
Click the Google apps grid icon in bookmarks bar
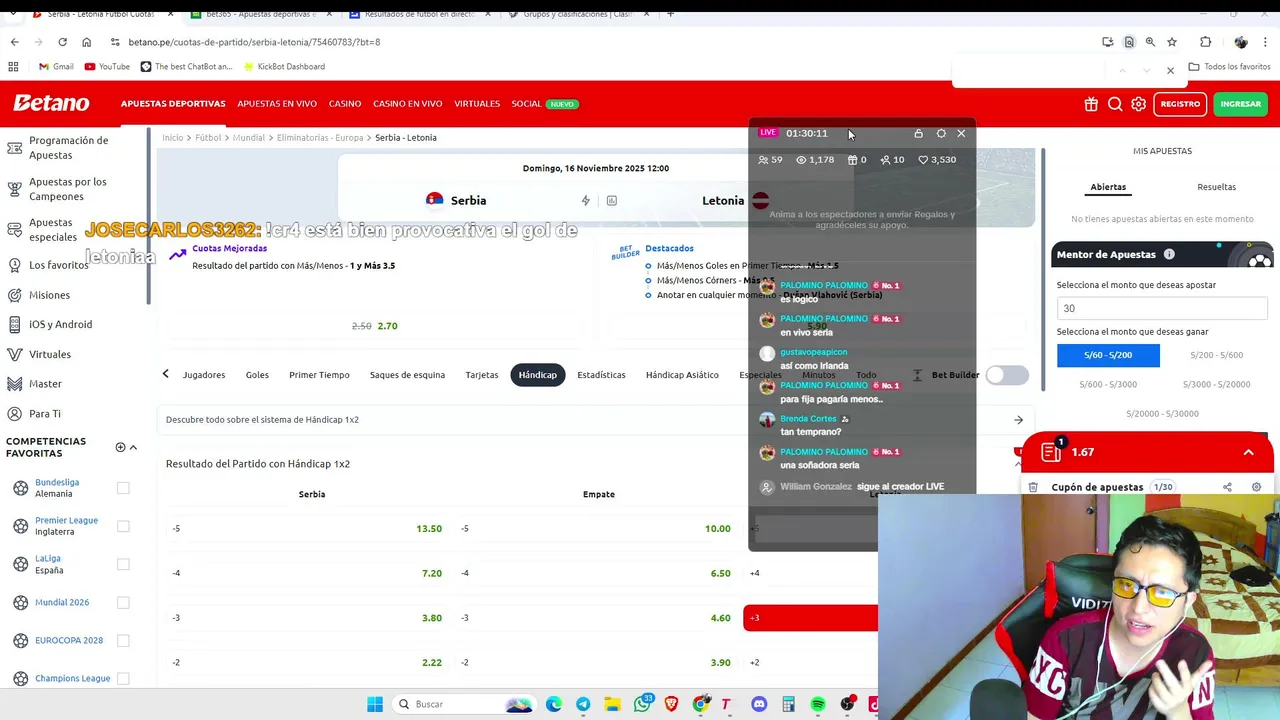[x=13, y=66]
